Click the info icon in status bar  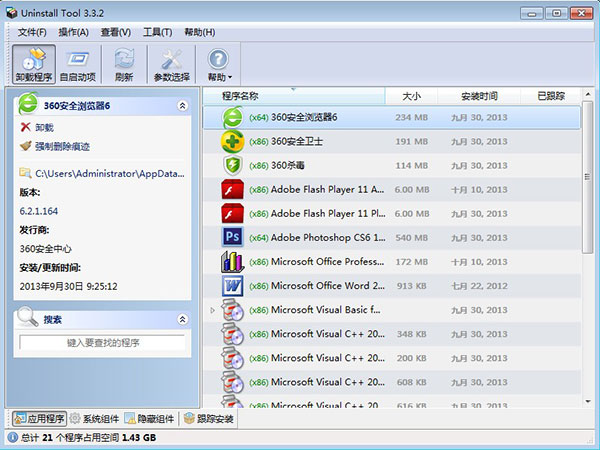[13, 437]
